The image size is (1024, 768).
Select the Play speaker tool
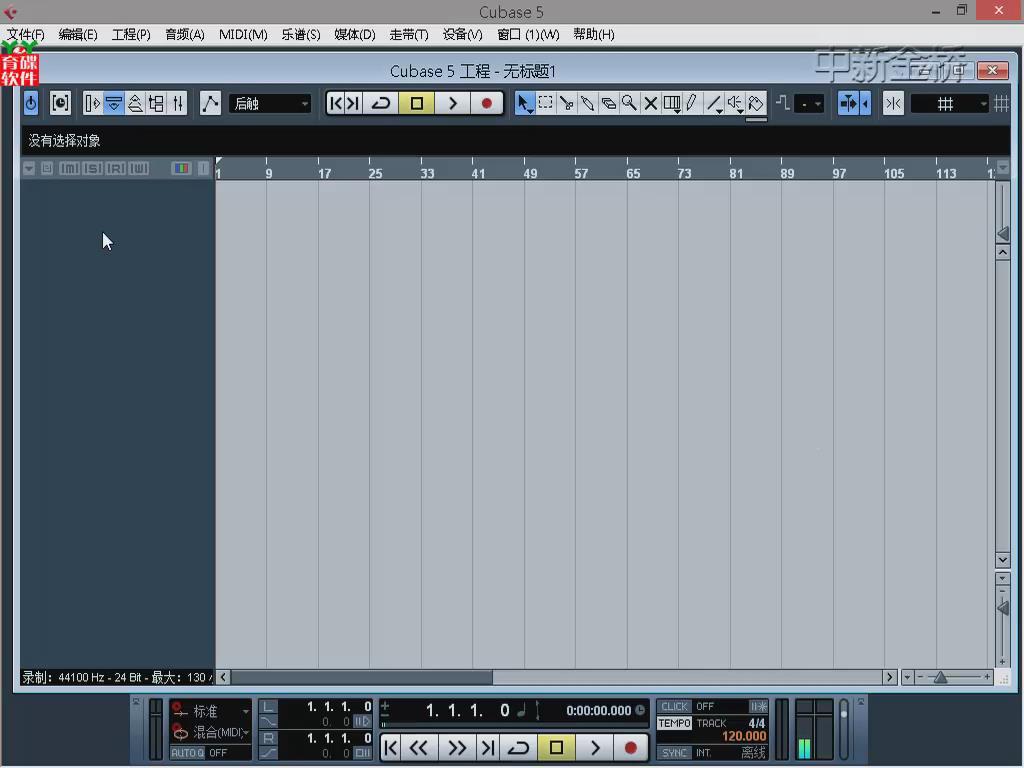click(735, 103)
